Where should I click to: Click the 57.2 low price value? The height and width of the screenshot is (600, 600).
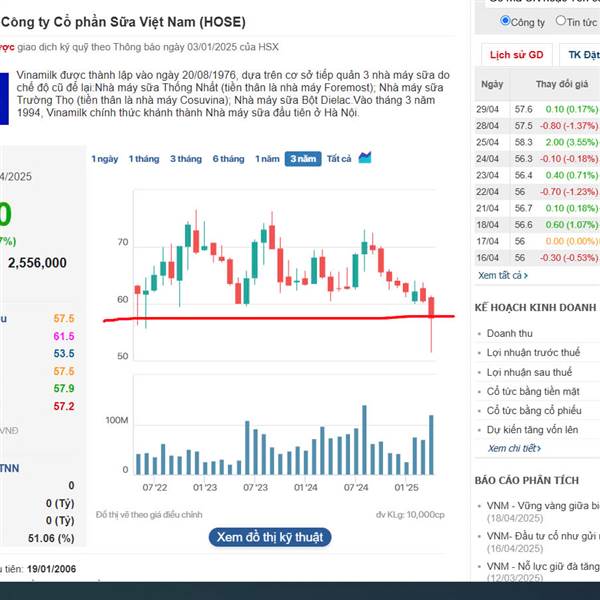64,406
